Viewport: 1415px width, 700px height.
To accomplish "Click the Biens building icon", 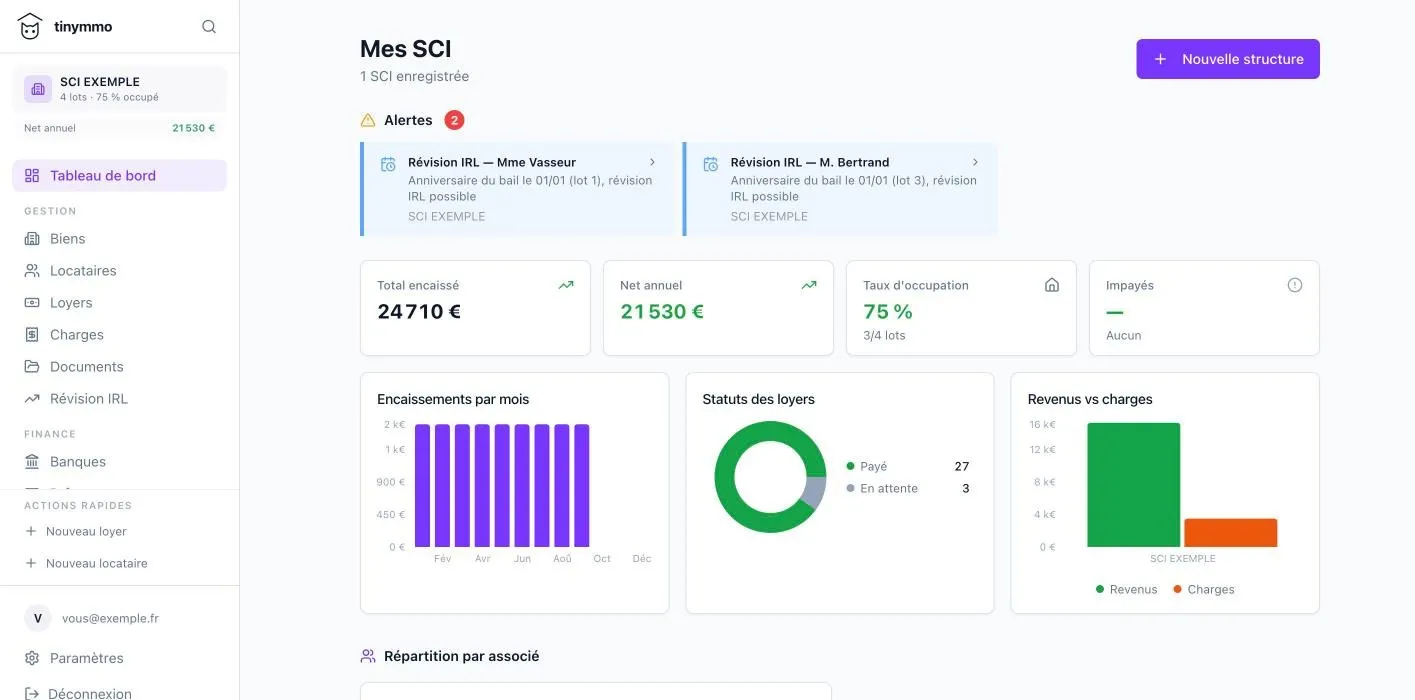I will pyautogui.click(x=32, y=239).
